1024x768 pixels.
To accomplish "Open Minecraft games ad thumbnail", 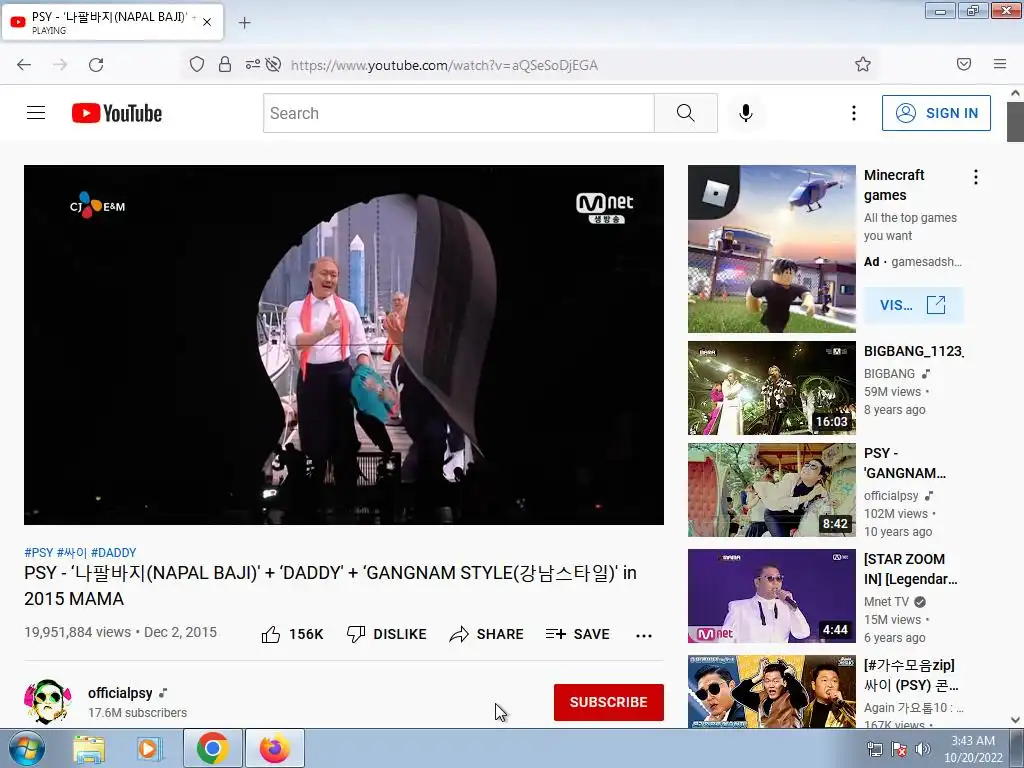I will click(771, 249).
